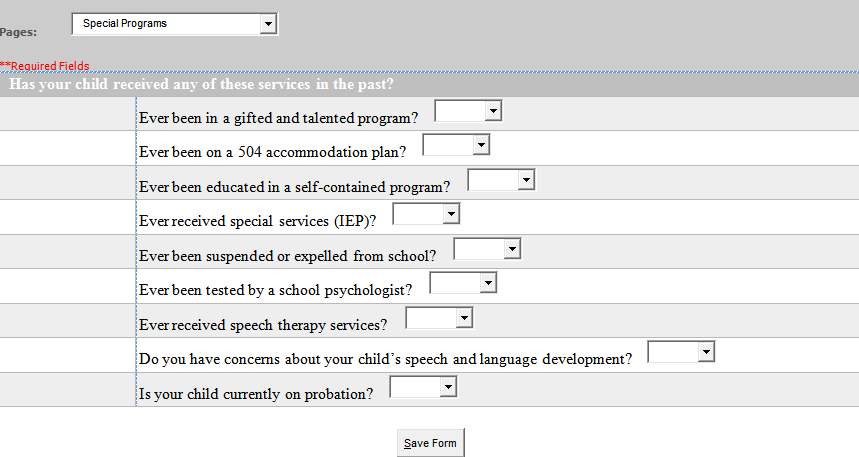Image resolution: width=859 pixels, height=457 pixels.
Task: Expand suspended or expelled from school dropdown
Action: (x=488, y=249)
